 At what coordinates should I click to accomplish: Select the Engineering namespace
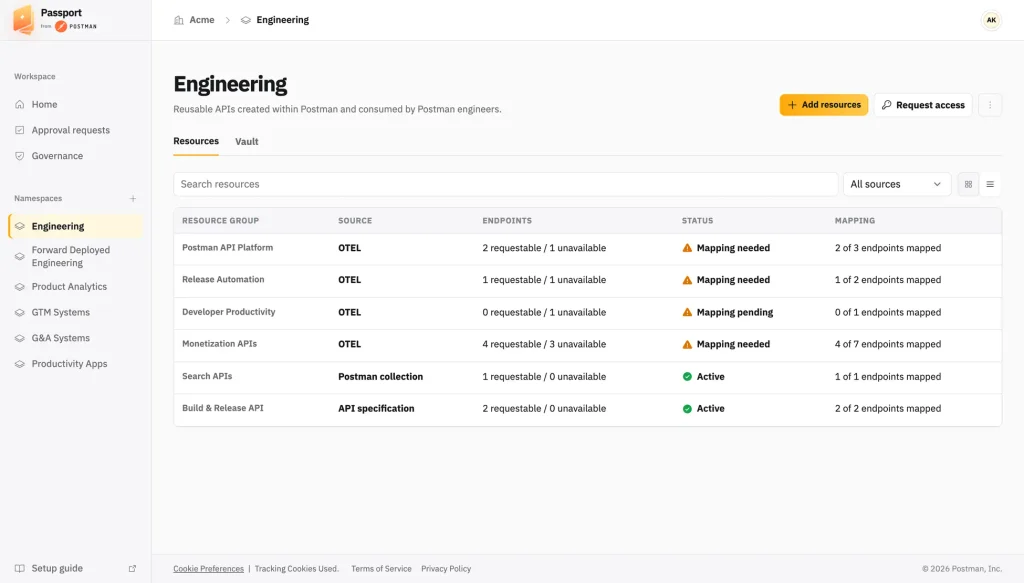point(76,227)
